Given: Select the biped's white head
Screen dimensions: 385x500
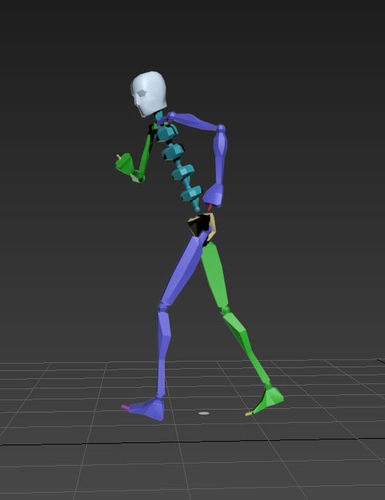Looking at the screenshot, I should click(x=149, y=94).
